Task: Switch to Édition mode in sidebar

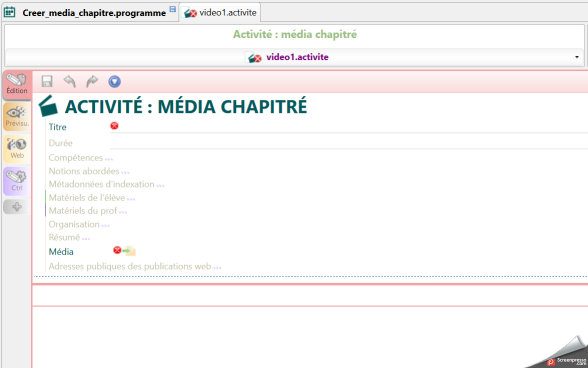Action: coord(17,84)
